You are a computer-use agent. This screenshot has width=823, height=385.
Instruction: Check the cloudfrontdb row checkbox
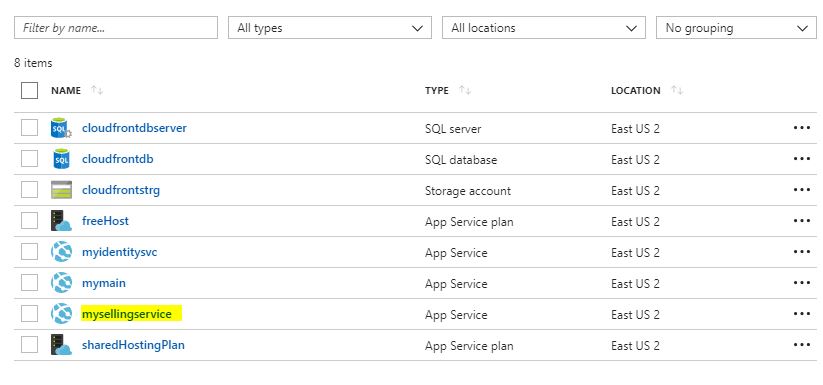(x=29, y=158)
